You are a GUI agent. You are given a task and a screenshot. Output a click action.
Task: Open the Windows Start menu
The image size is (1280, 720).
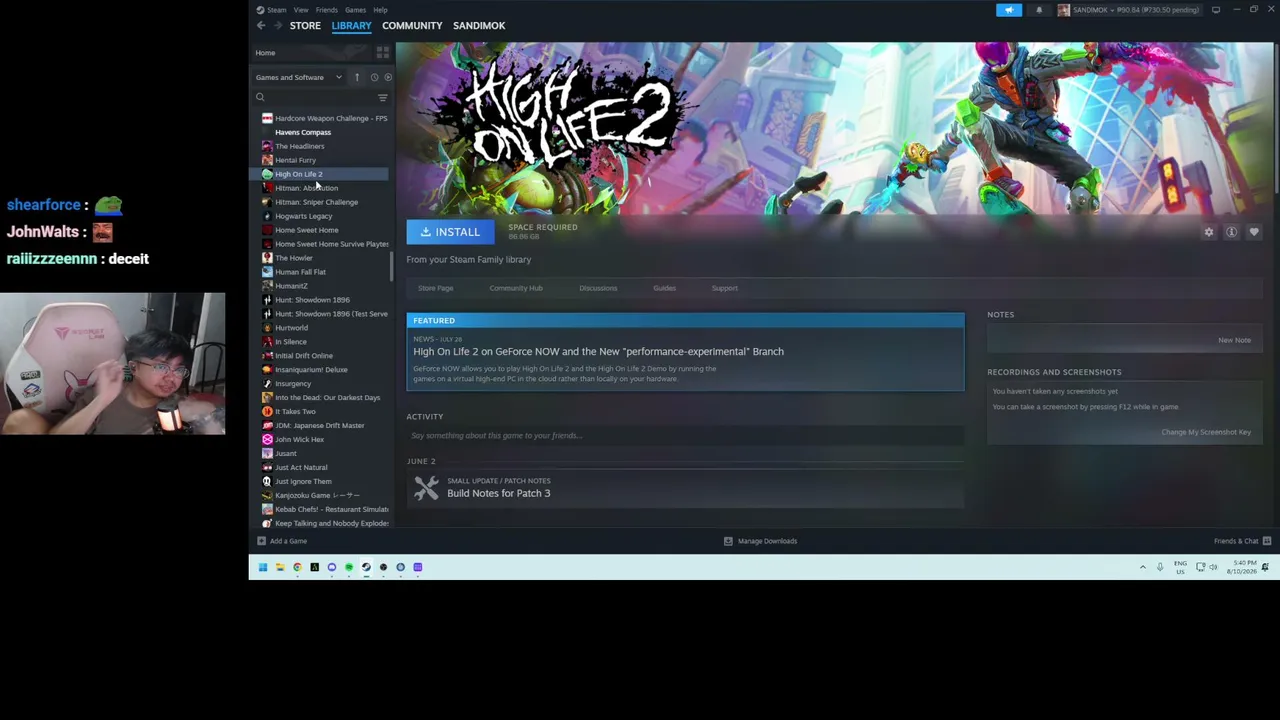(x=263, y=567)
